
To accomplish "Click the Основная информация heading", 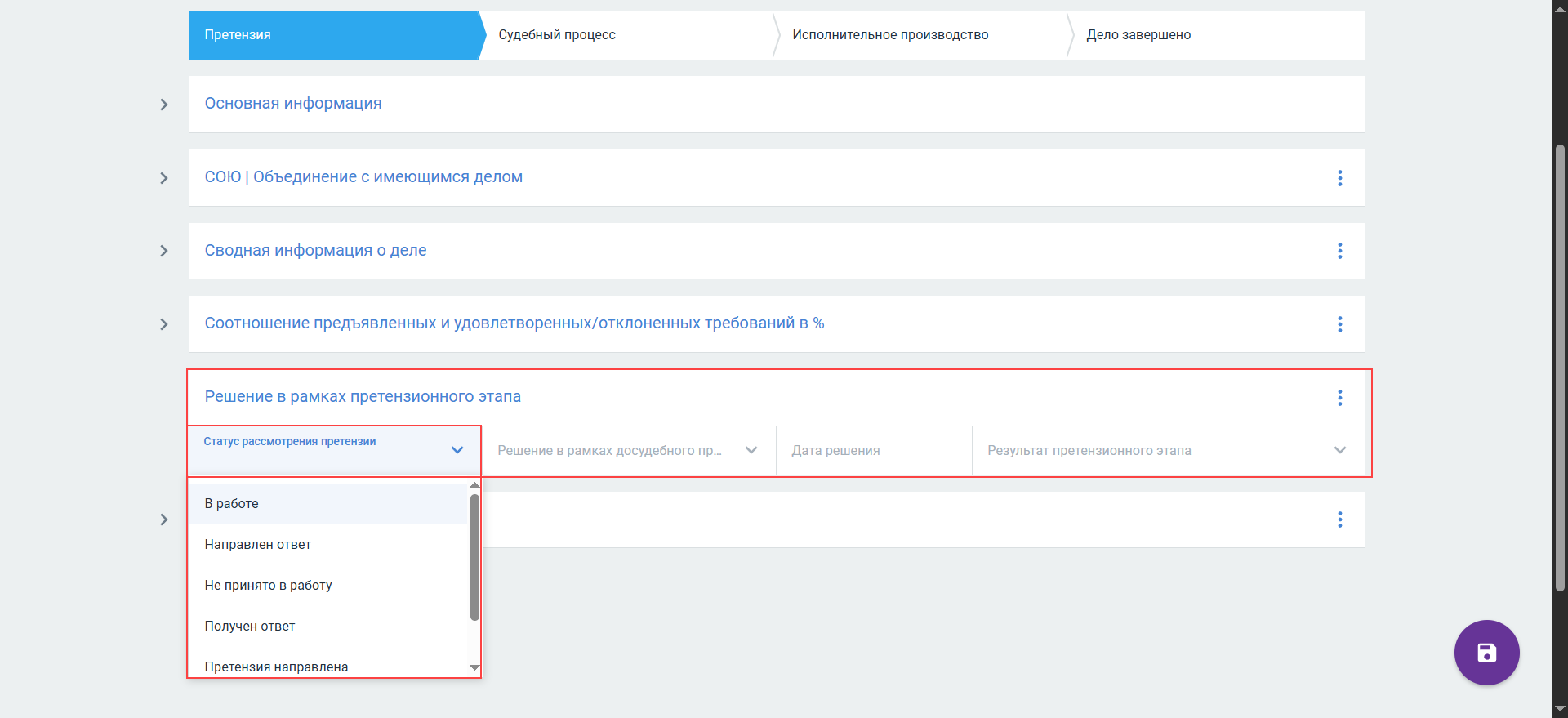I will pyautogui.click(x=293, y=104).
